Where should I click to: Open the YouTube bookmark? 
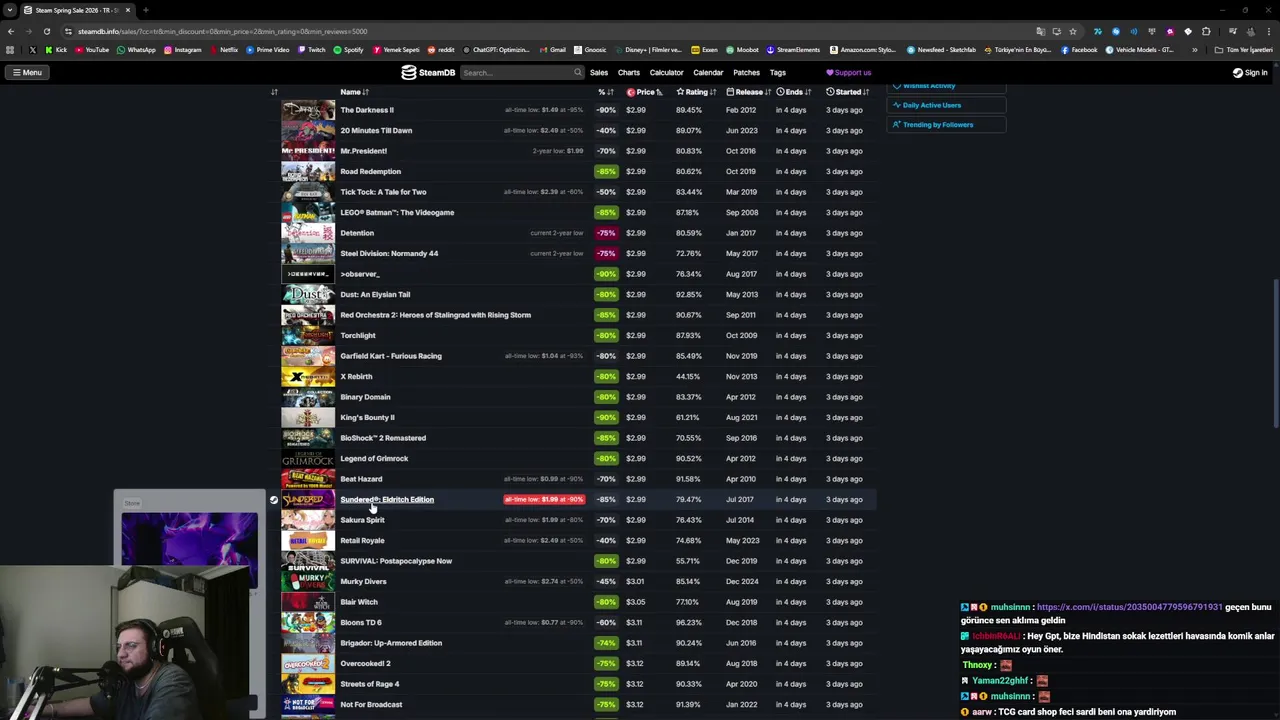point(92,50)
